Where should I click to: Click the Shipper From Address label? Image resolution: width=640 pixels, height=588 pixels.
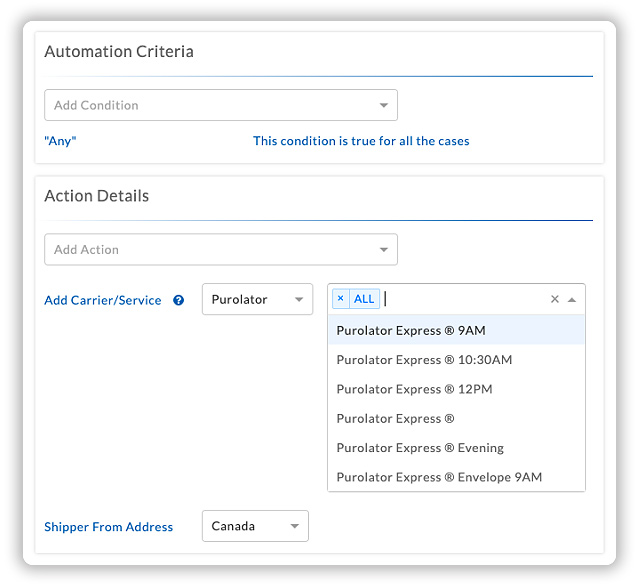(109, 527)
